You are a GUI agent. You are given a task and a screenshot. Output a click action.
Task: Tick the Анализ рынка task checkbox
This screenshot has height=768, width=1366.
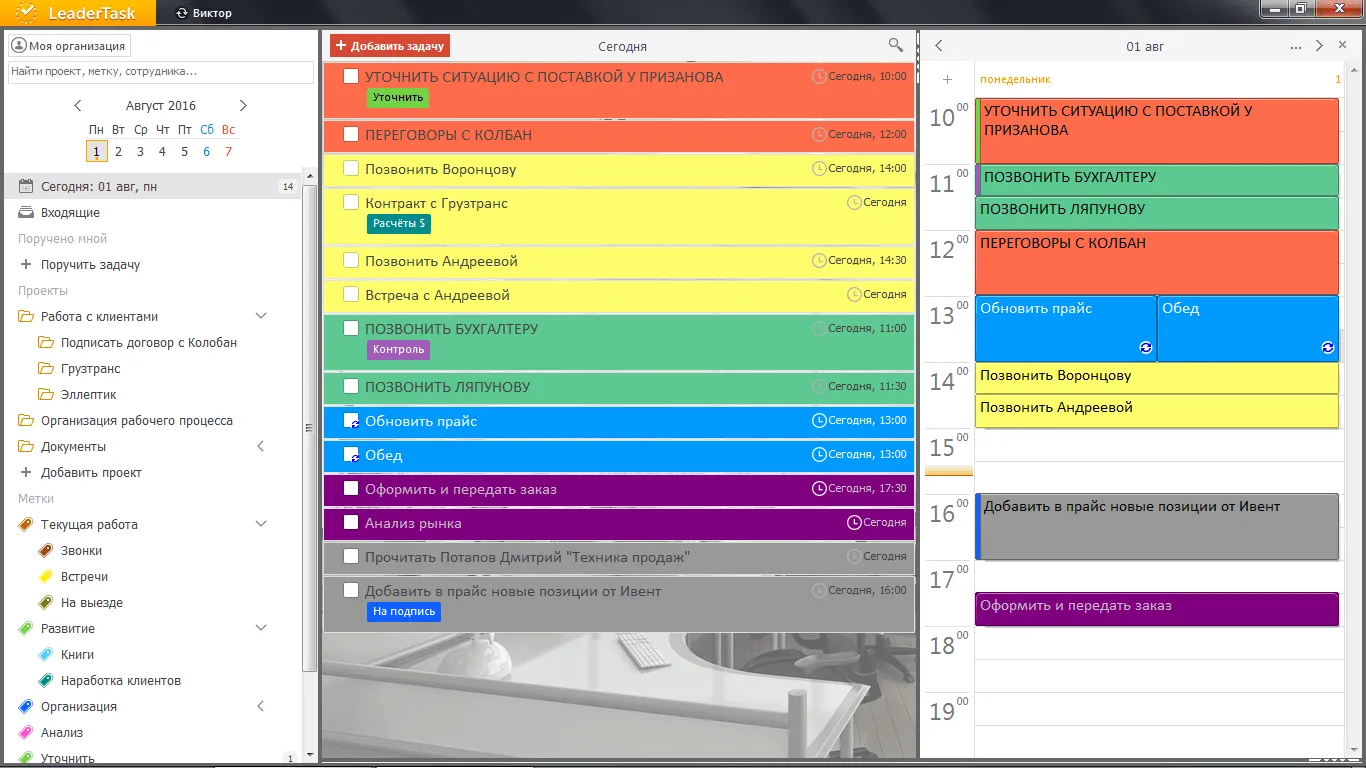(351, 522)
